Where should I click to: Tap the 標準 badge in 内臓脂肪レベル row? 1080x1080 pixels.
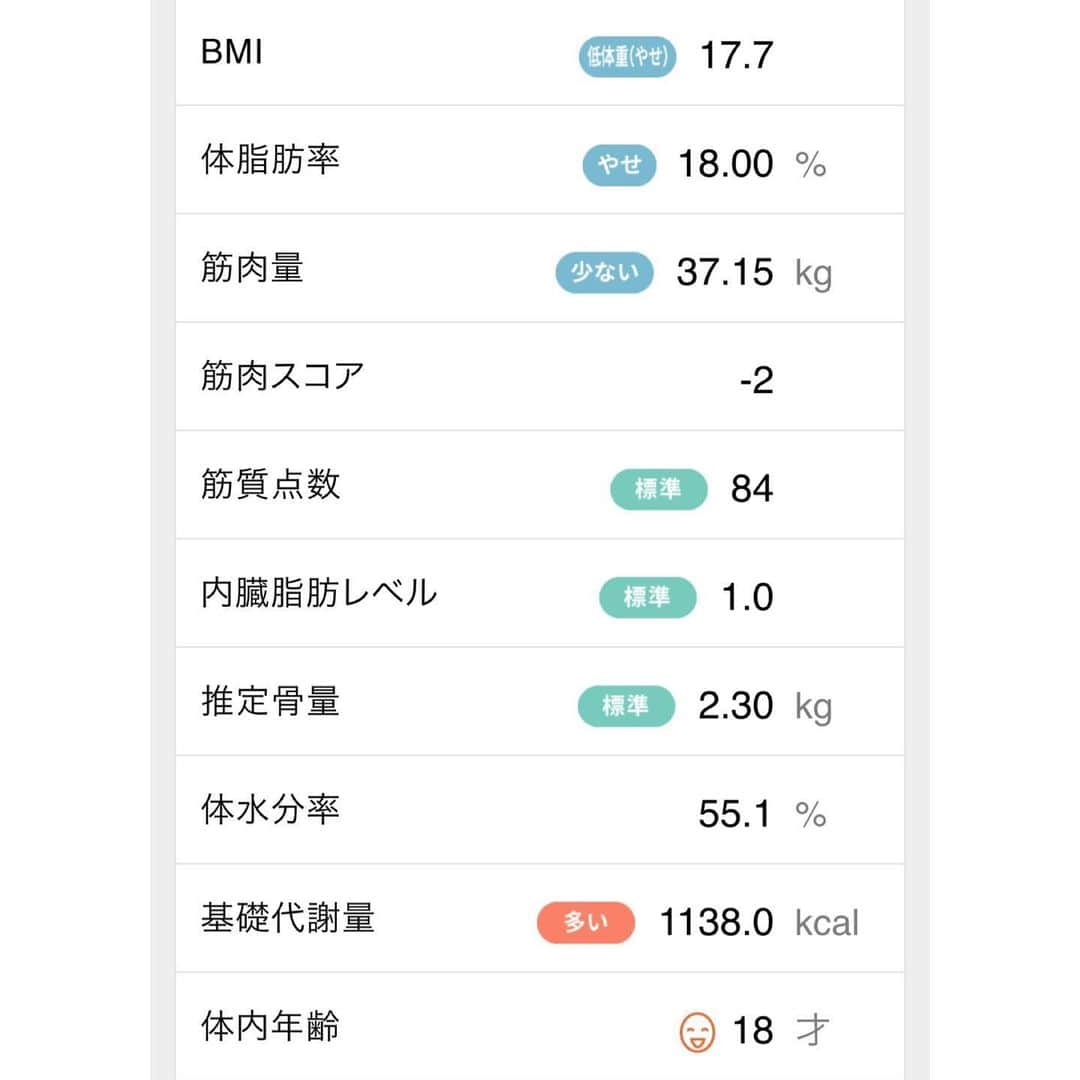pos(647,597)
